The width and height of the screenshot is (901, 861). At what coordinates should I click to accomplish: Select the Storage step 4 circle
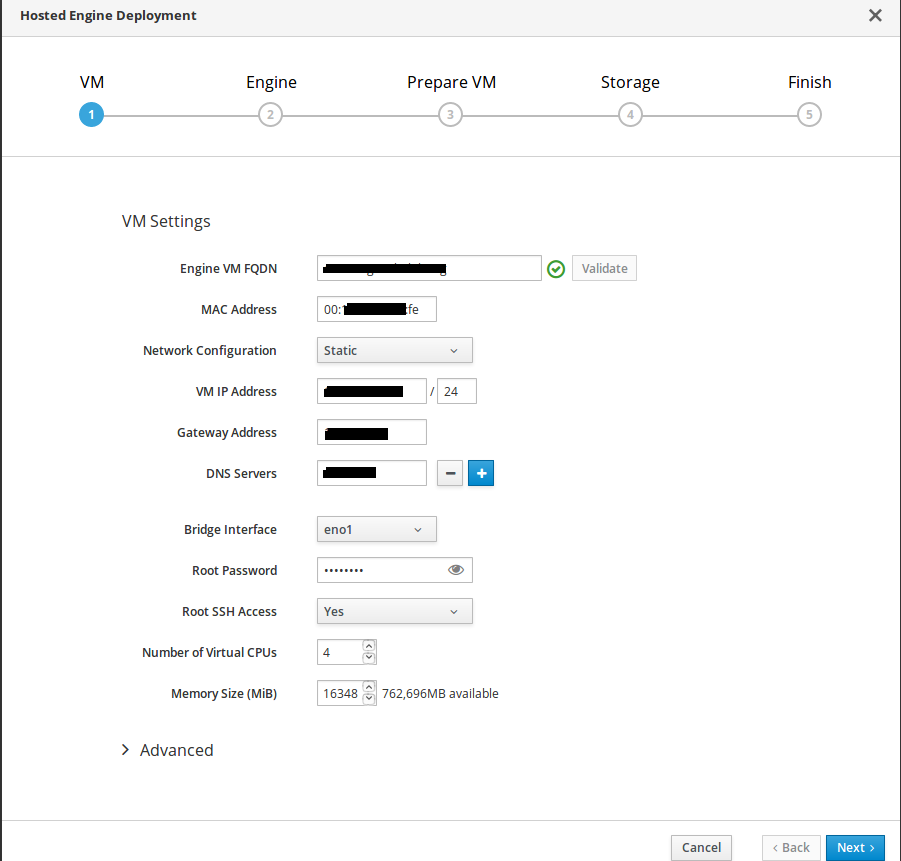coord(630,115)
